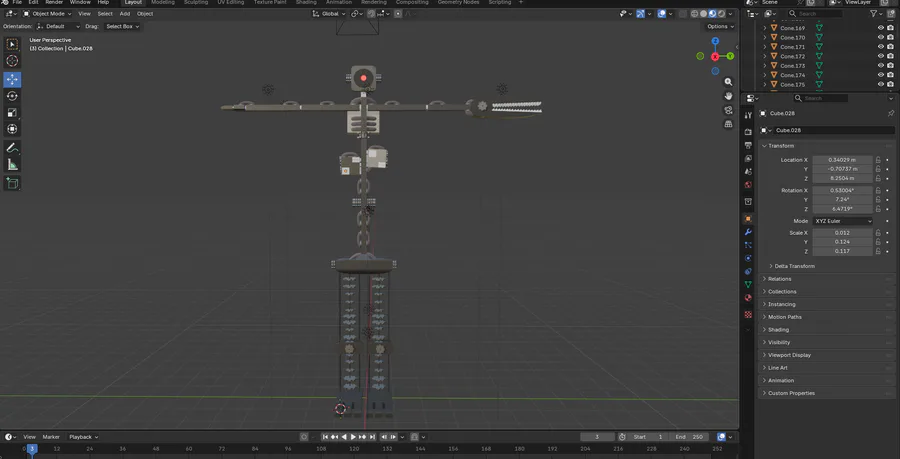This screenshot has height=459, width=900.
Task: Toggle camera view icon in viewport
Action: [728, 110]
